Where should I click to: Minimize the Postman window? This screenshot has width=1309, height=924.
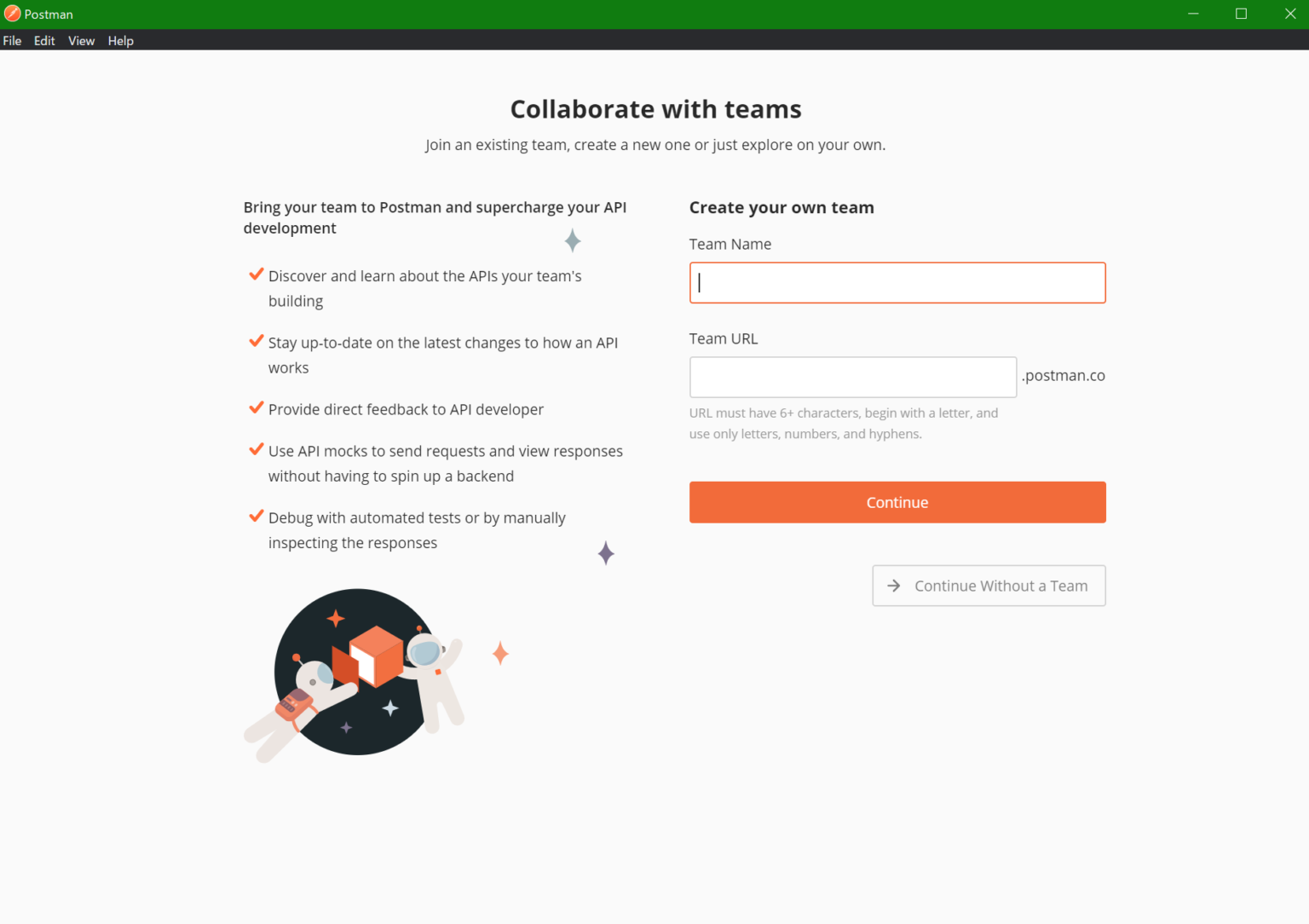1193,14
